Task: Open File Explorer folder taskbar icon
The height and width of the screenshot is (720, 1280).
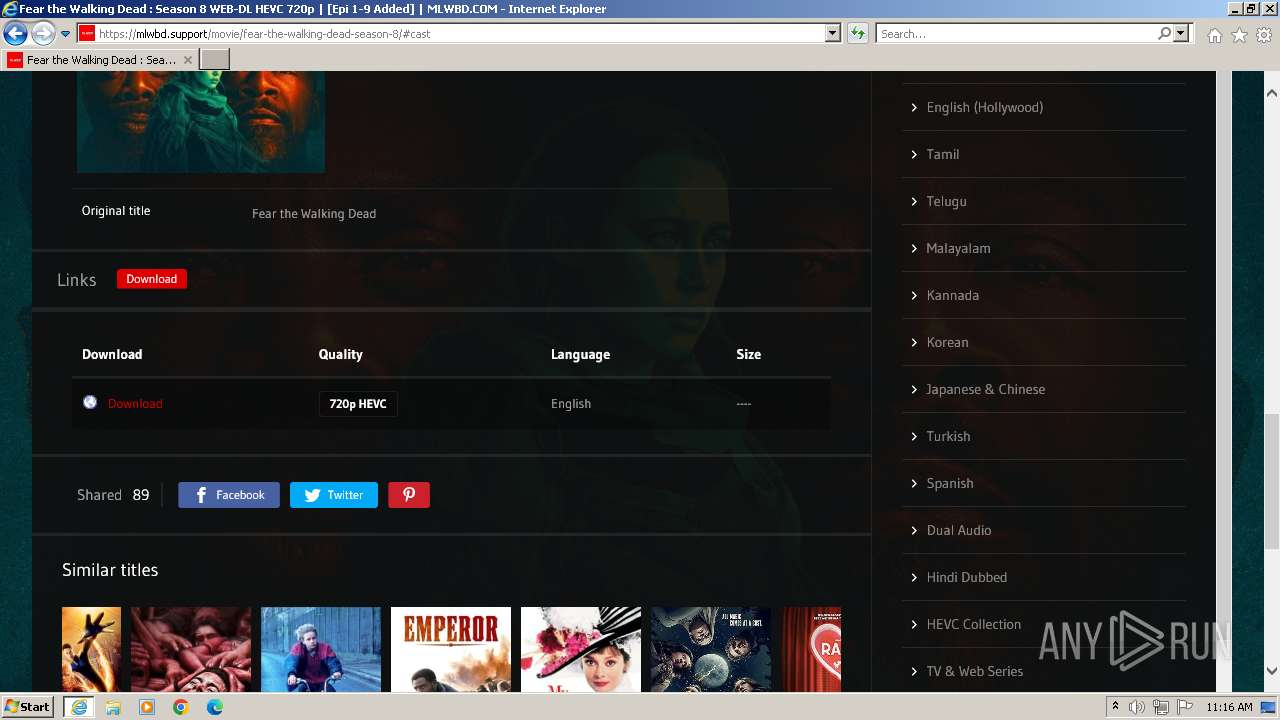Action: (x=113, y=707)
